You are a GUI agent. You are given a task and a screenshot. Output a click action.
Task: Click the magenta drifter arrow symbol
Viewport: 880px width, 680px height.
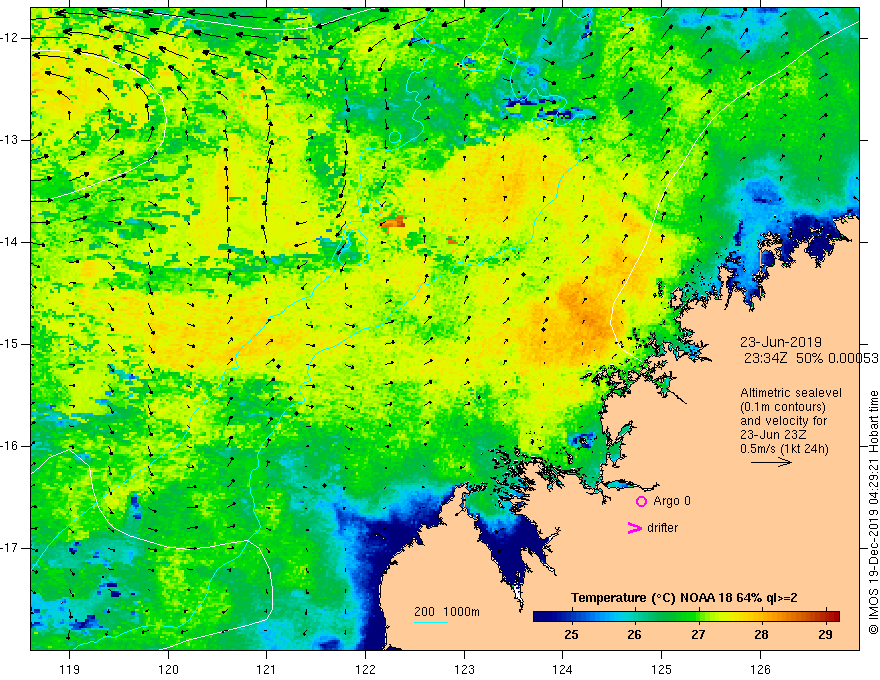pos(634,528)
